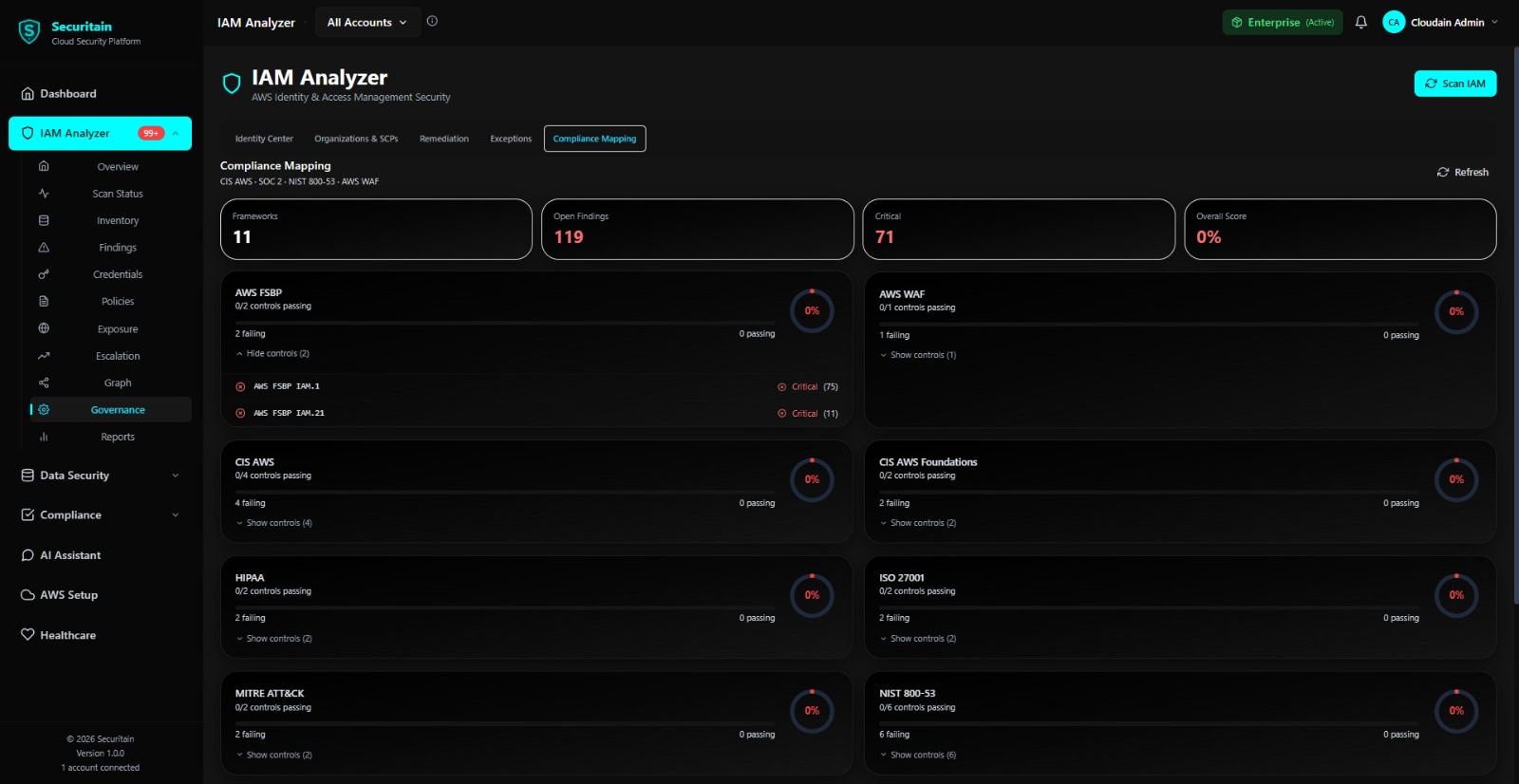Show controls for CIS AWS Foundations
1519x784 pixels.
tap(917, 523)
